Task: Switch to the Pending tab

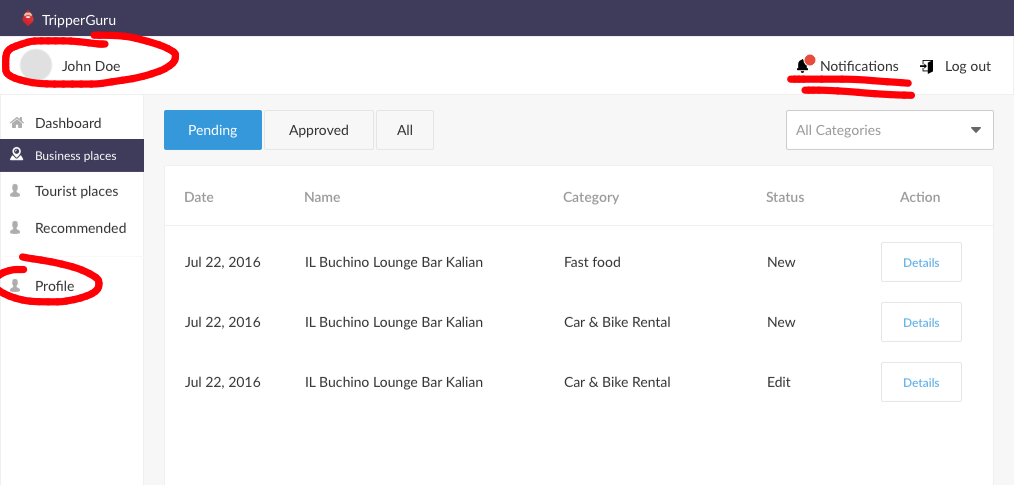Action: click(x=213, y=130)
